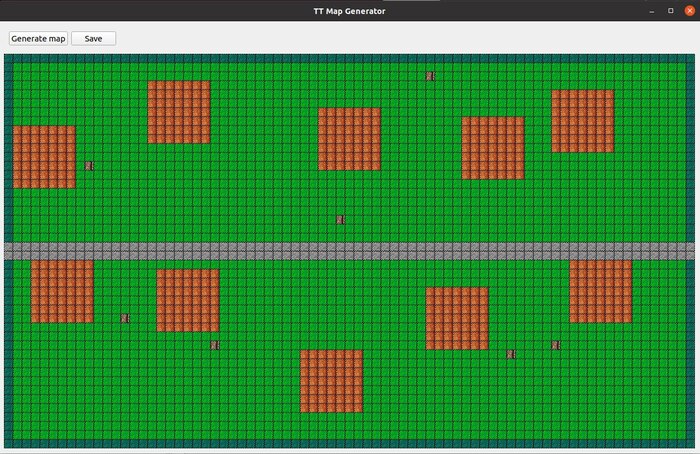Save the generated map
This screenshot has width=700, height=454.
pyautogui.click(x=93, y=38)
